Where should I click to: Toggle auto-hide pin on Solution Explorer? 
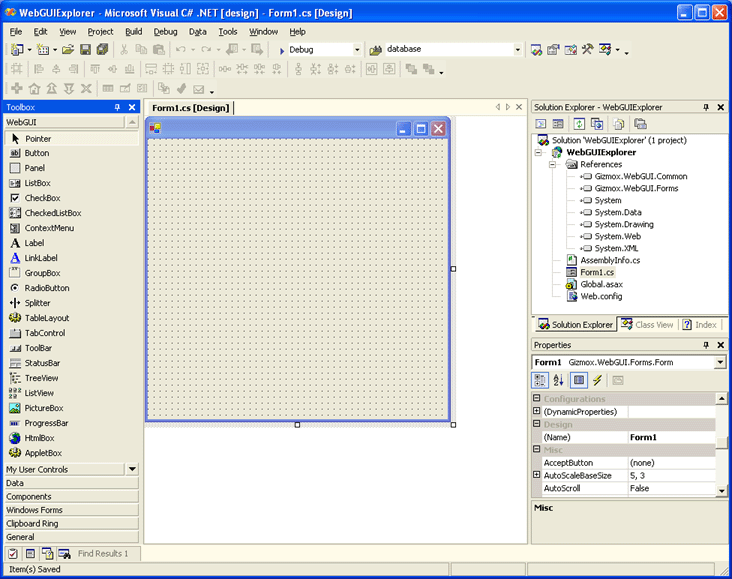[706, 107]
